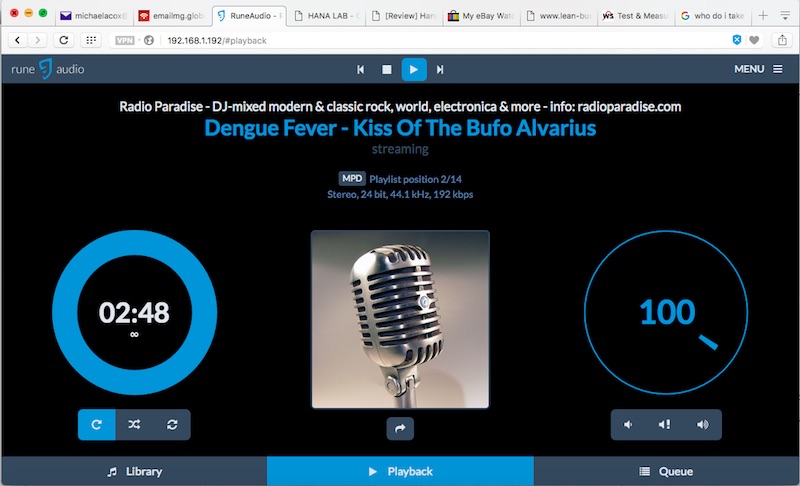Switch to the HANA LAB tab

327,16
